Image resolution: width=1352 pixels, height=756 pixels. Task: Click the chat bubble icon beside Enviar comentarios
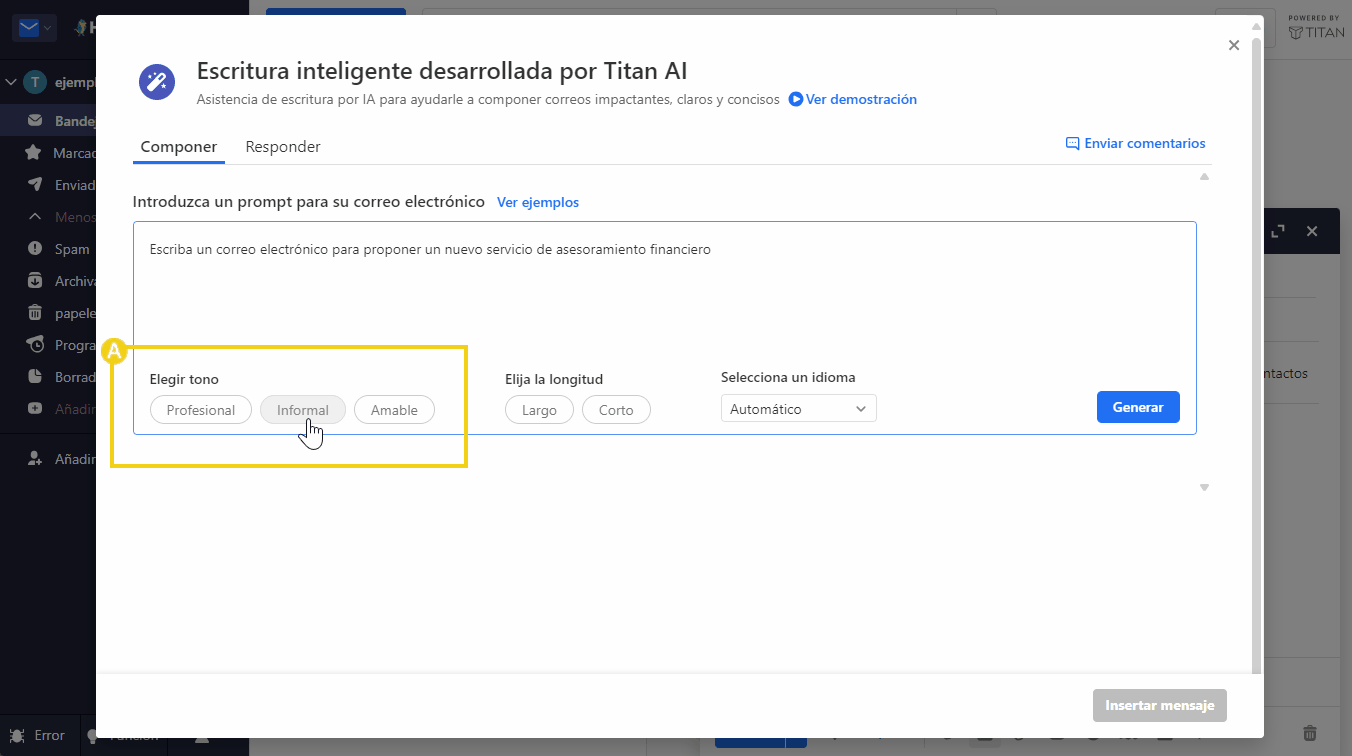pyautogui.click(x=1073, y=143)
